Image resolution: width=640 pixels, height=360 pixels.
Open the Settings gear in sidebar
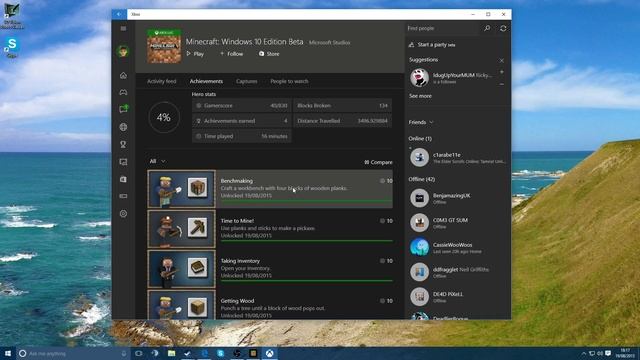click(x=123, y=213)
